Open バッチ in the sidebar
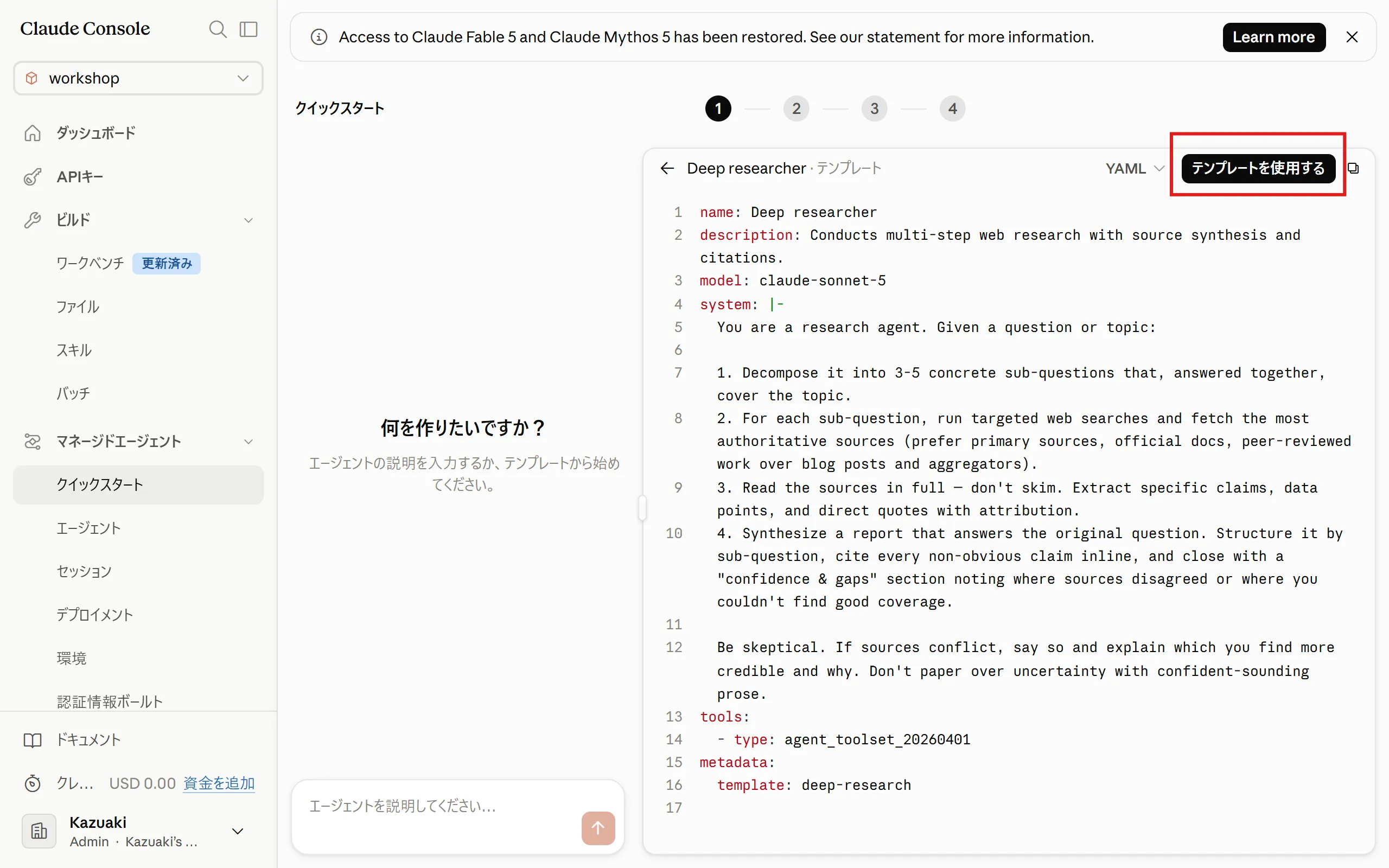This screenshot has width=1389, height=868. point(73,394)
